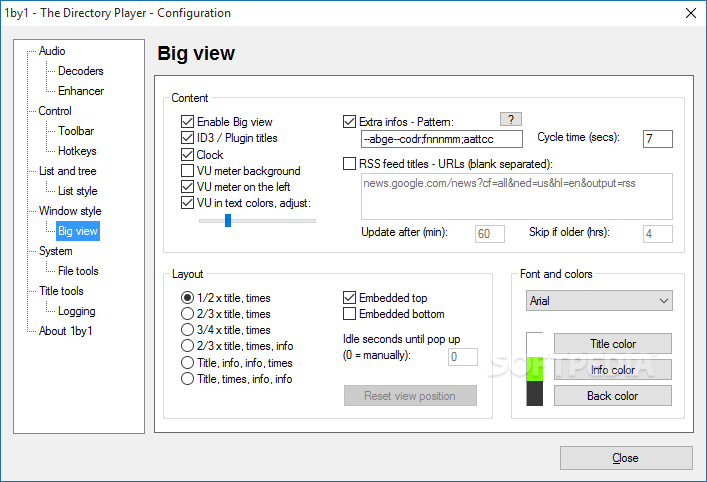Image resolution: width=707 pixels, height=482 pixels.
Task: Click the Info color button
Action: [613, 370]
